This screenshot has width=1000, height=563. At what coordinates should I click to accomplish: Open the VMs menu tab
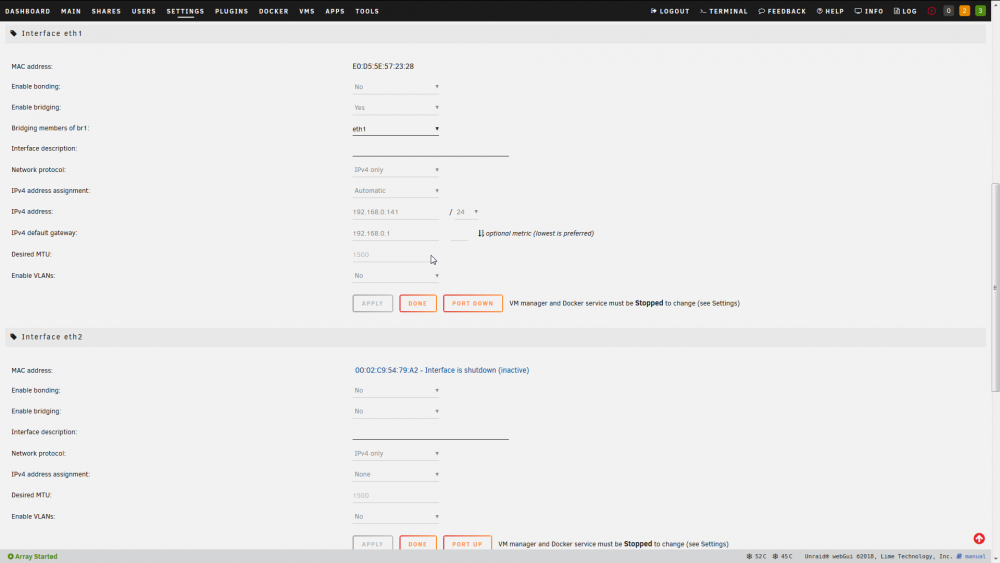tap(307, 11)
